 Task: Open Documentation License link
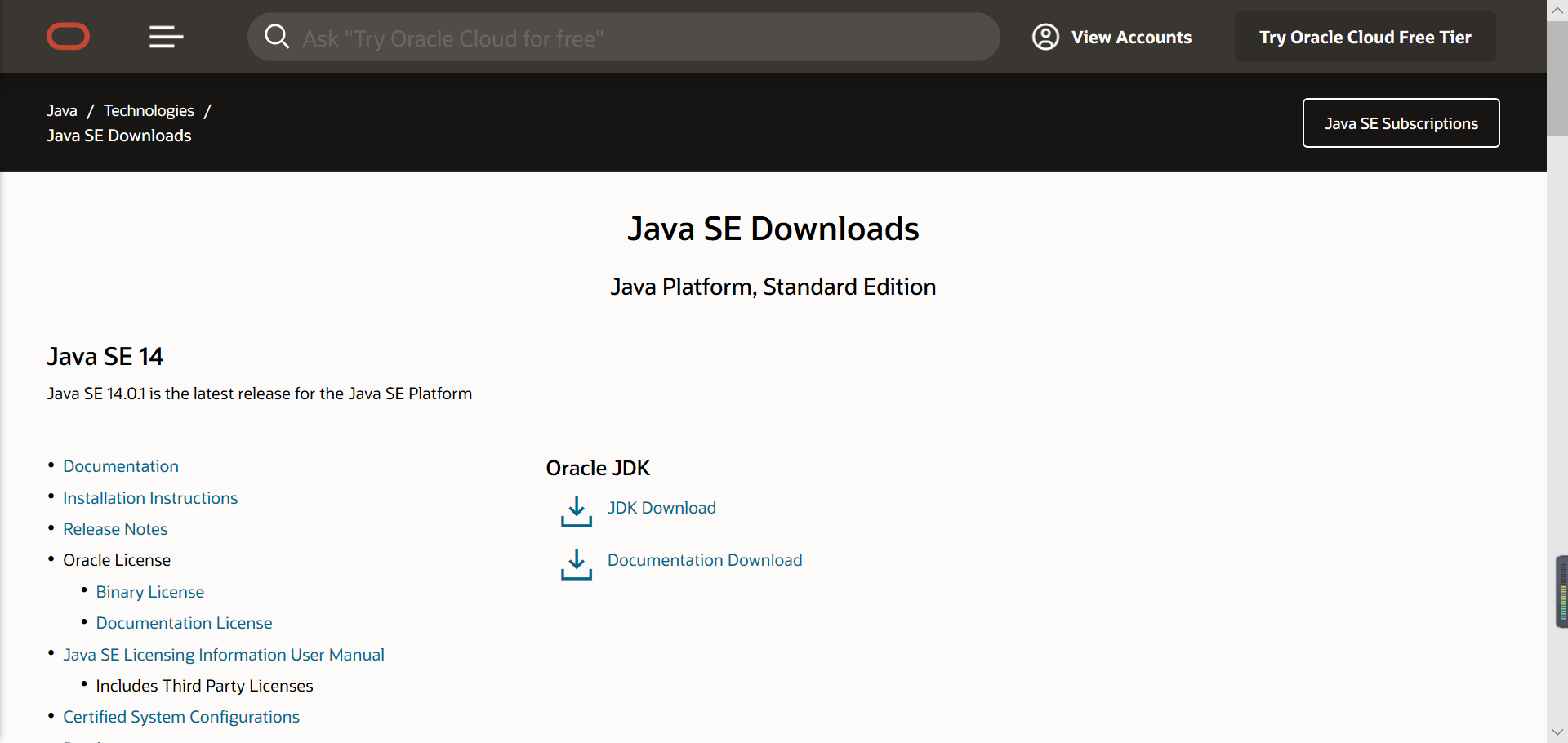pyautogui.click(x=184, y=623)
